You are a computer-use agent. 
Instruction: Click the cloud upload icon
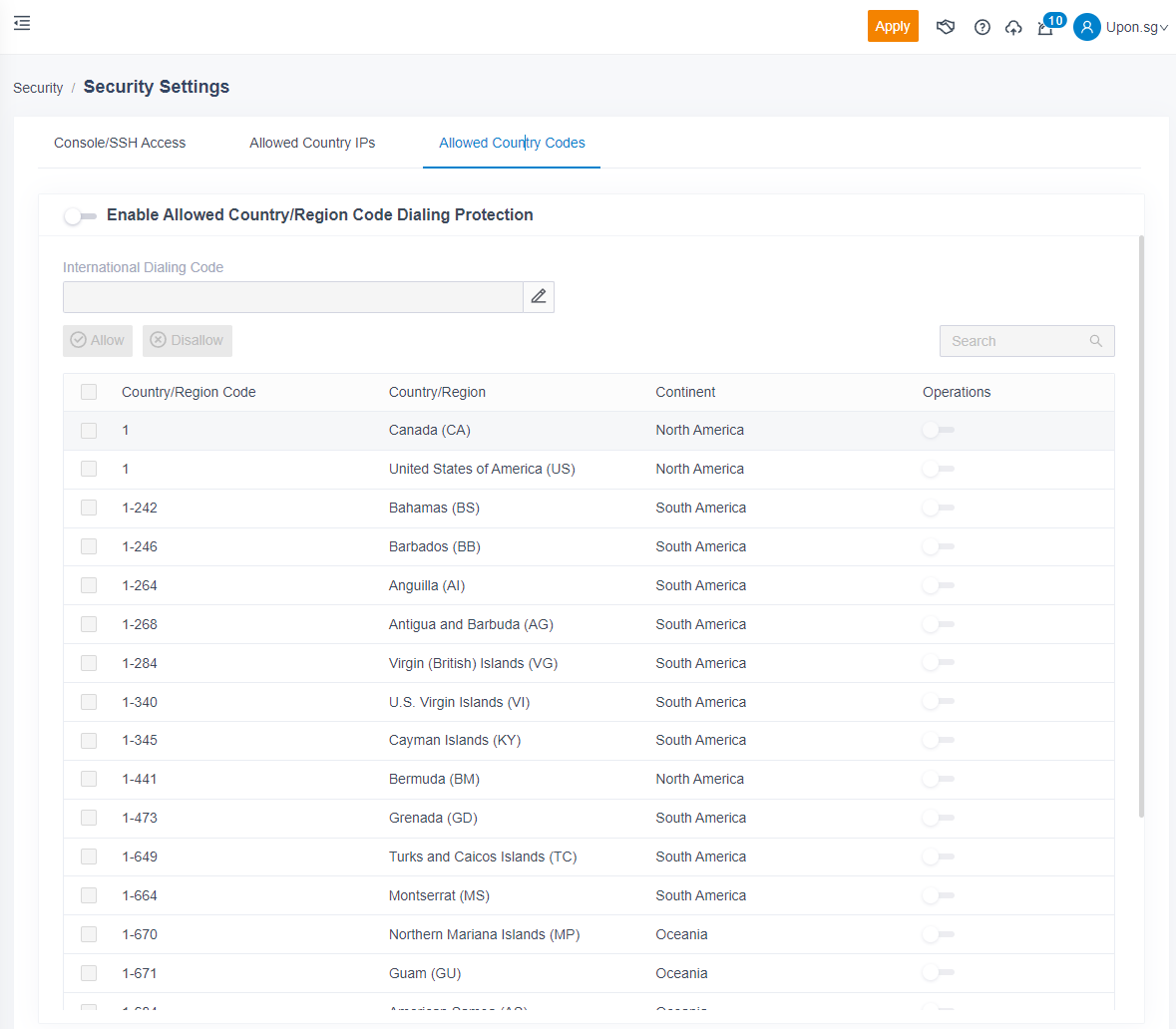[1013, 27]
